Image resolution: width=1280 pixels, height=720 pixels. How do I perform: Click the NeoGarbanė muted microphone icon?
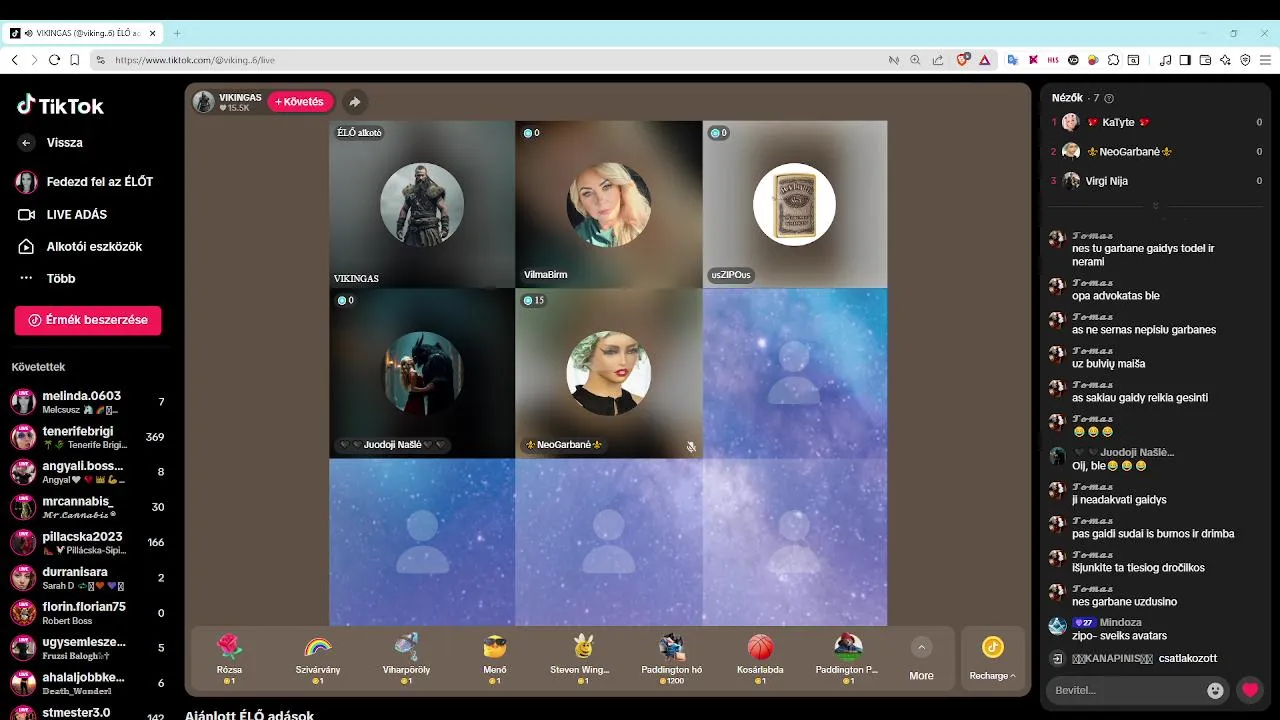coord(690,447)
